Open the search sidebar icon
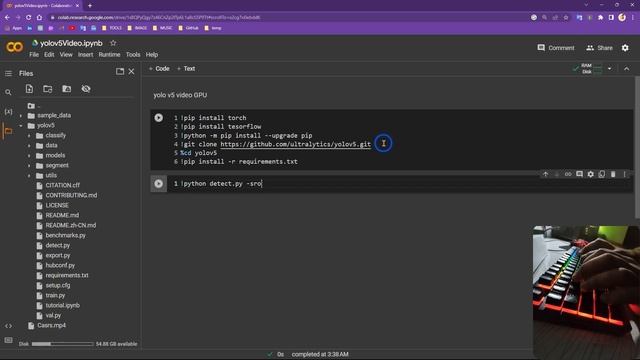The image size is (640, 360). pyautogui.click(x=8, y=93)
